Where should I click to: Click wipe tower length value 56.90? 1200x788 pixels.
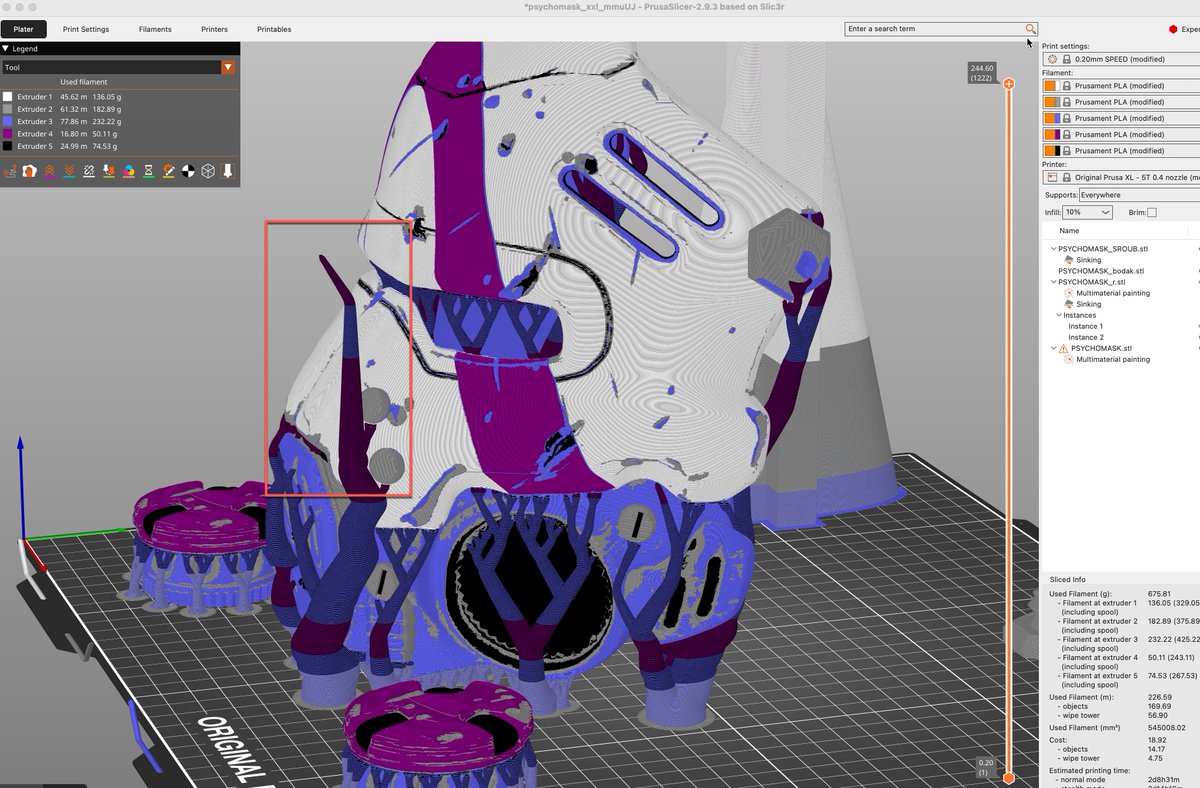coord(1158,715)
